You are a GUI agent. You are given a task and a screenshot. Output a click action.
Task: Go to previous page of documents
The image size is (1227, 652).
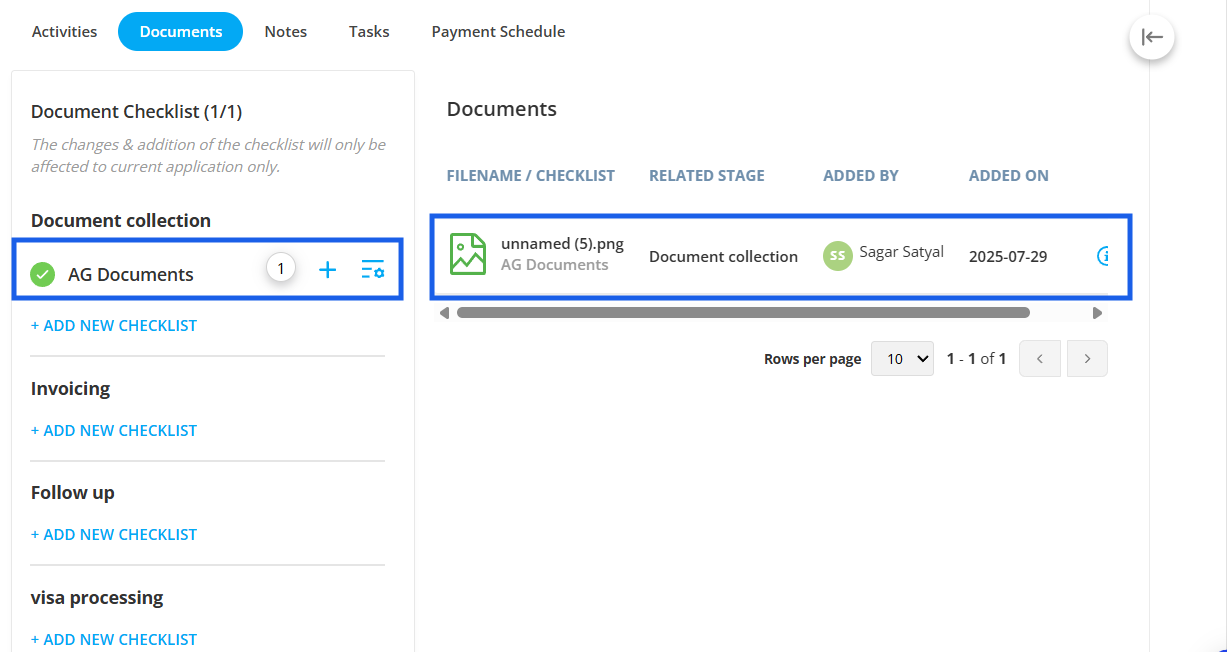pyautogui.click(x=1039, y=359)
